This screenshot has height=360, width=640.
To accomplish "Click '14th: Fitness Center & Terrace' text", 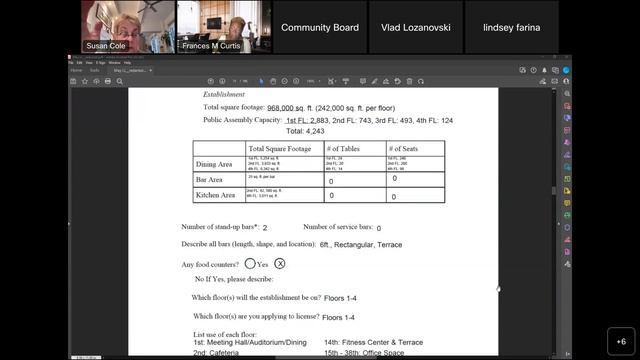I will pyautogui.click(x=373, y=342).
